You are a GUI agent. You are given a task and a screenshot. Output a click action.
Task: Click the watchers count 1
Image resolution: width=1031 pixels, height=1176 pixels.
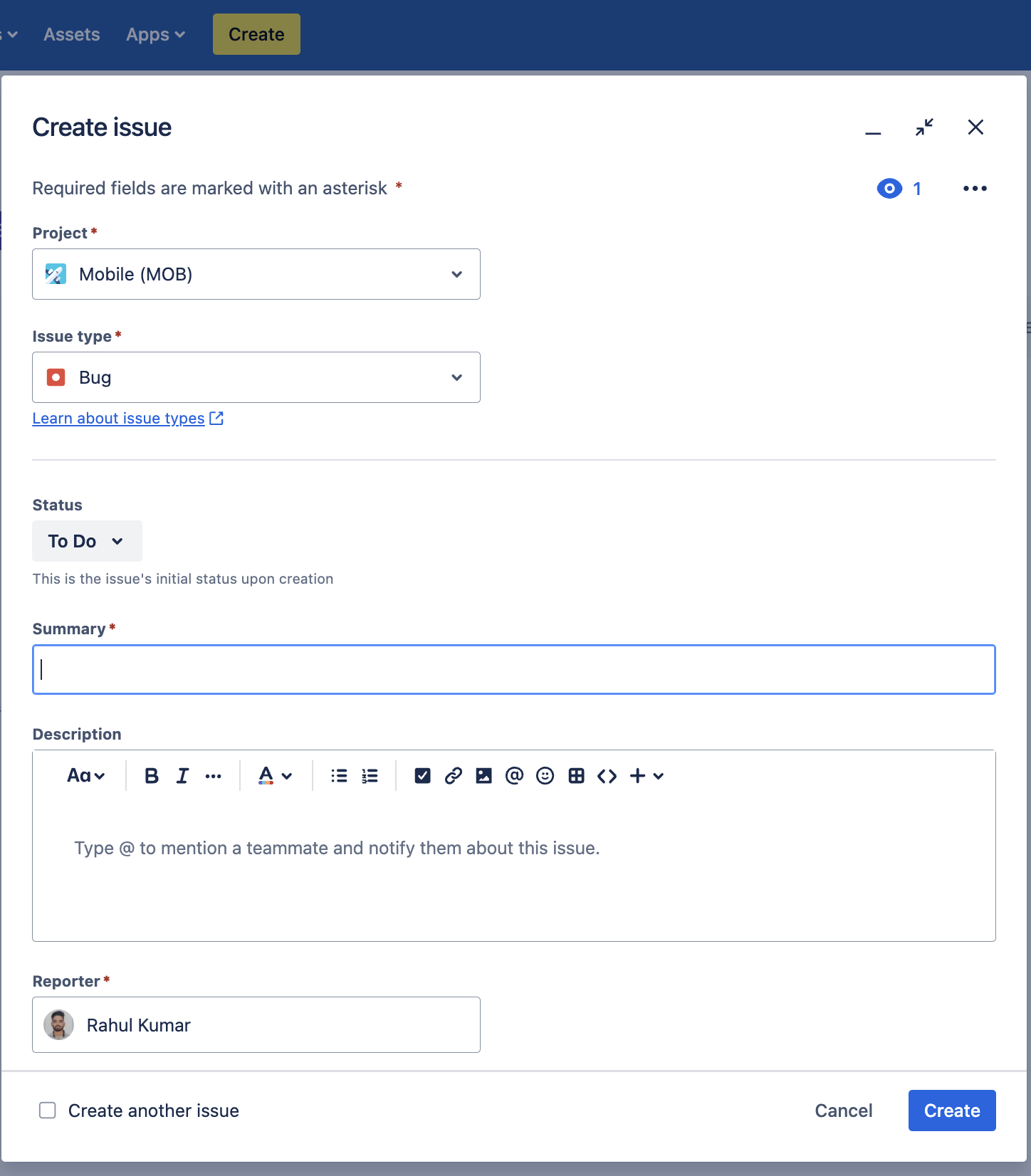(x=917, y=189)
